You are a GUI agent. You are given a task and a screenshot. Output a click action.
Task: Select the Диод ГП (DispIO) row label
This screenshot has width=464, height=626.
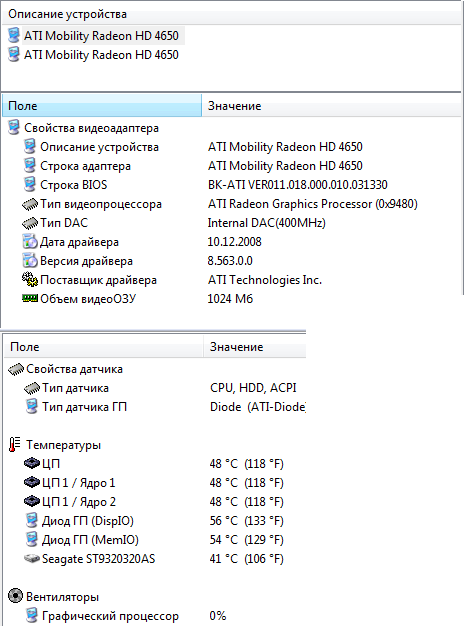tap(88, 521)
